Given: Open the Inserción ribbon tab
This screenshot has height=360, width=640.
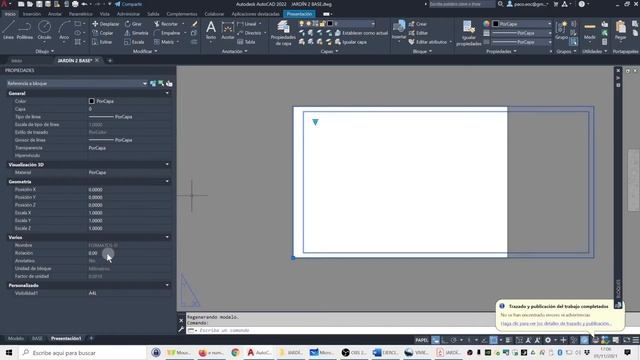Looking at the screenshot, I should (x=32, y=14).
